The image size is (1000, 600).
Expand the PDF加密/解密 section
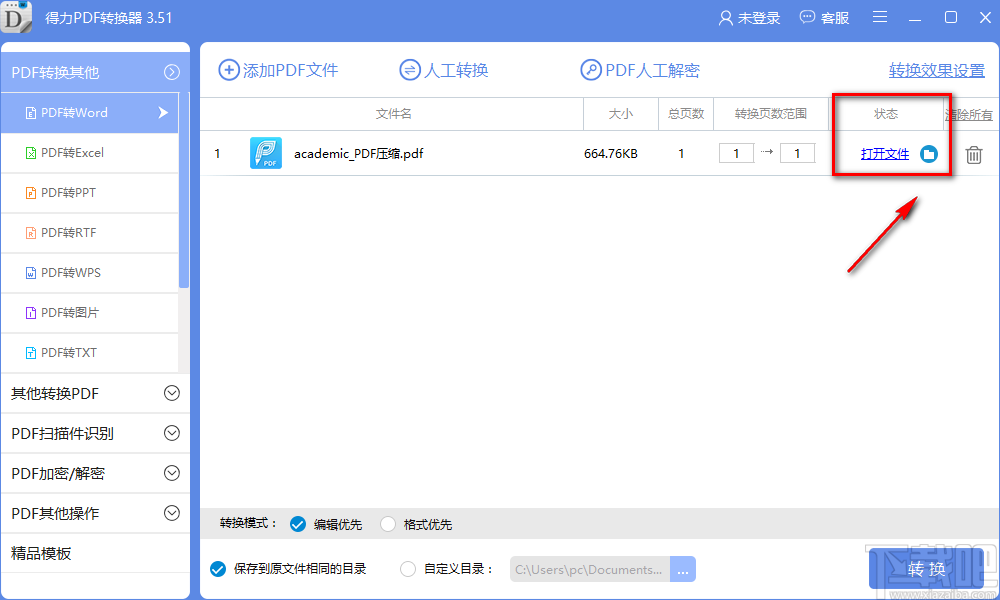click(95, 473)
